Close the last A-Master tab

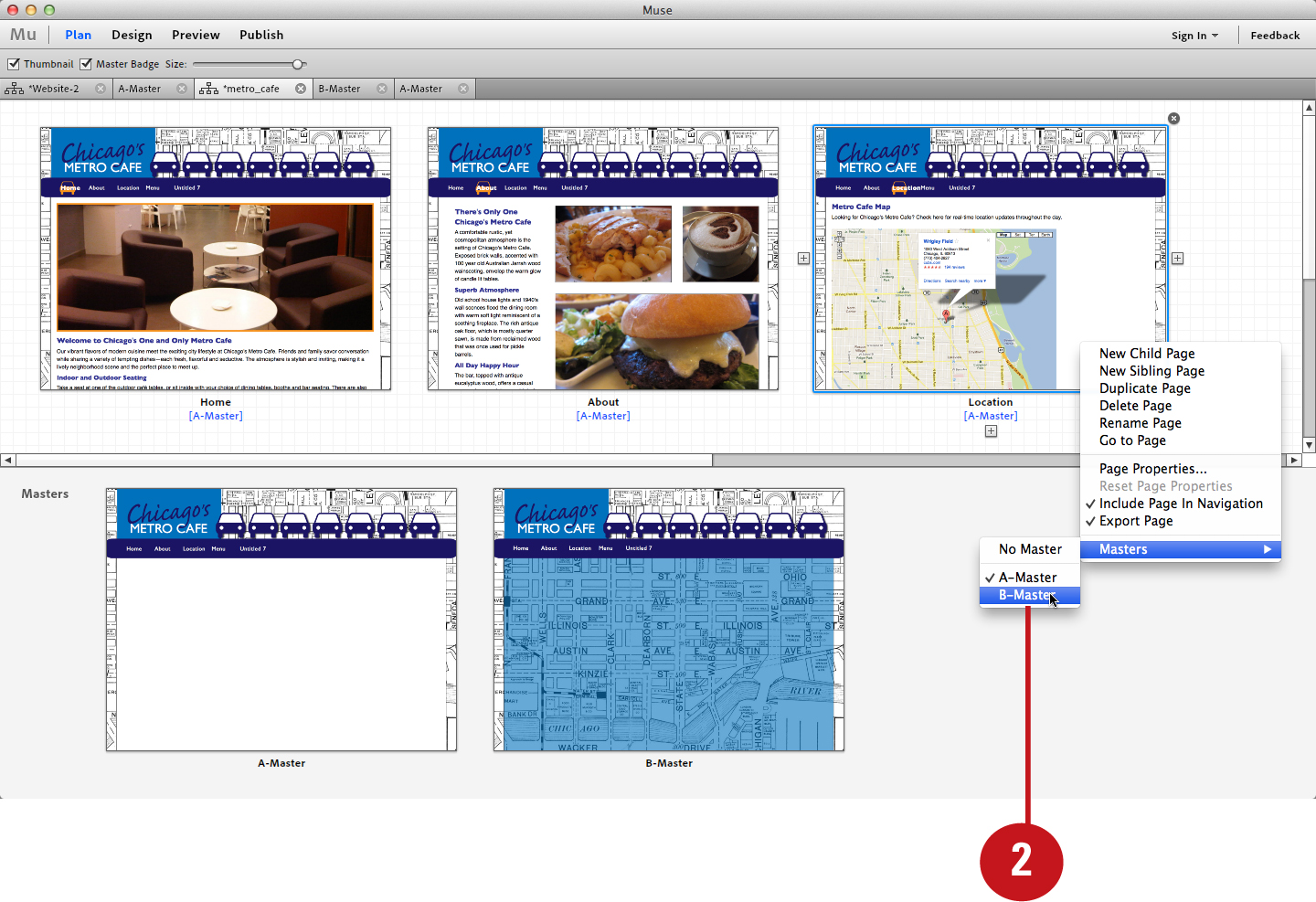pos(463,89)
